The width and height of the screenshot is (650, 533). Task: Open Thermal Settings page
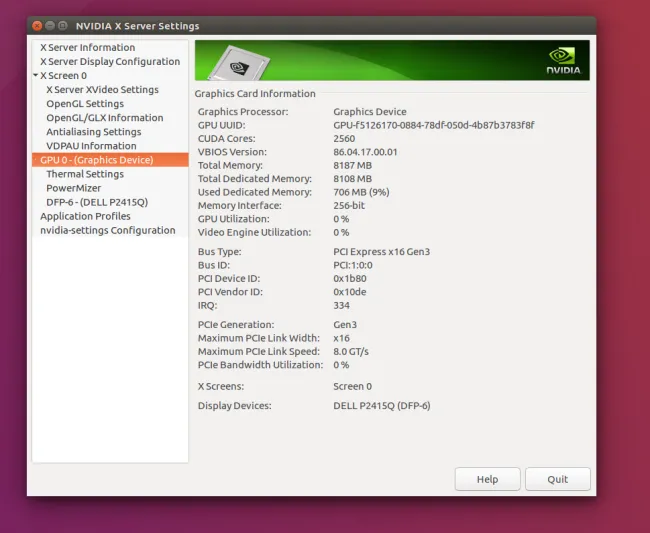pos(85,174)
